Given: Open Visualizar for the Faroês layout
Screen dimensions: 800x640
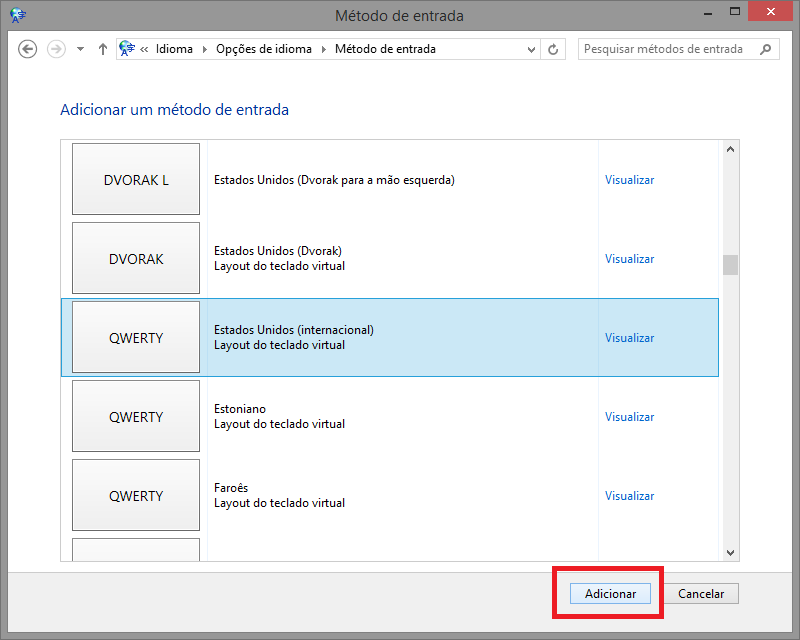Looking at the screenshot, I should tap(629, 495).
